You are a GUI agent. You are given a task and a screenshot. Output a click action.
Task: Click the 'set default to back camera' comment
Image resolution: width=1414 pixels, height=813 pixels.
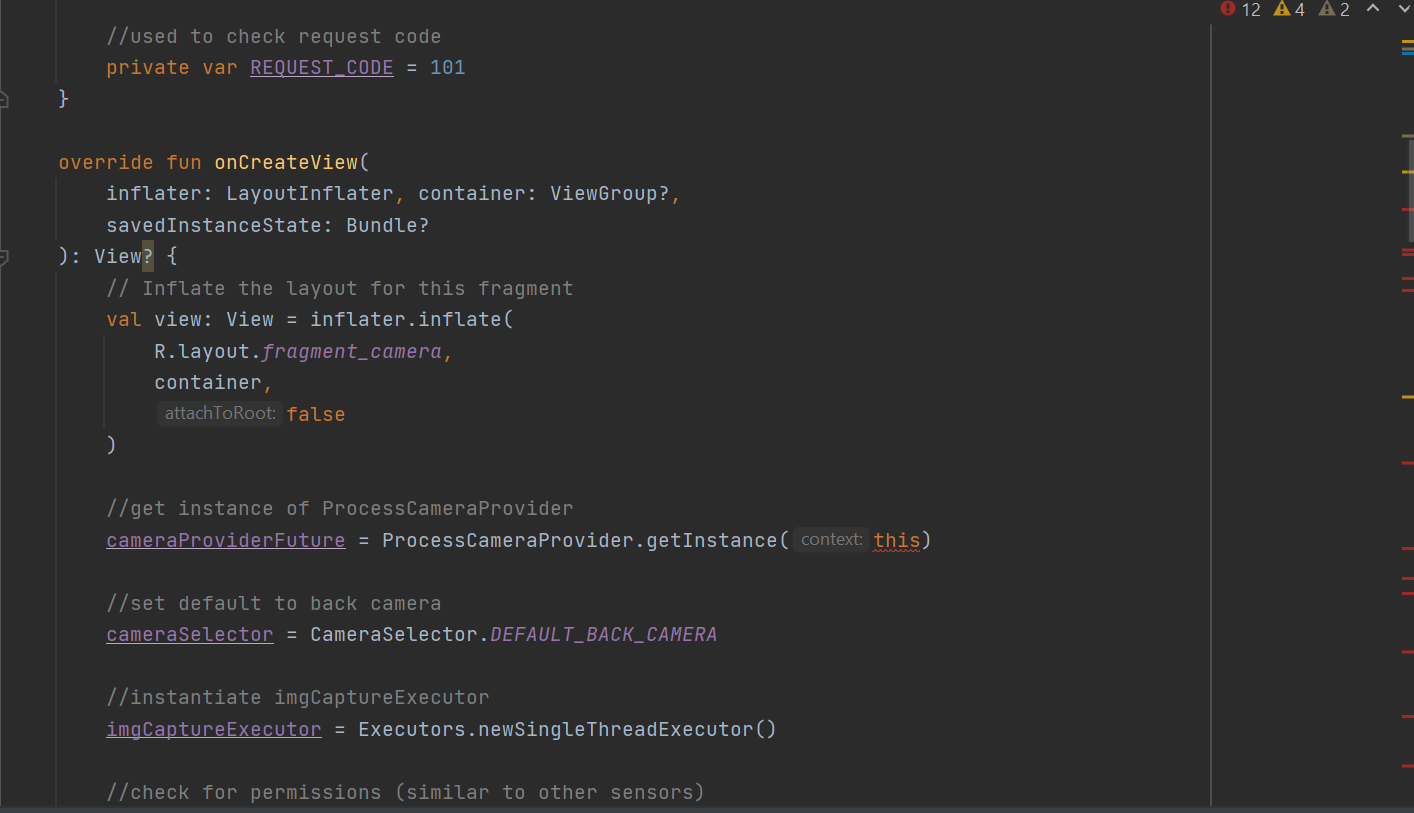coord(274,603)
